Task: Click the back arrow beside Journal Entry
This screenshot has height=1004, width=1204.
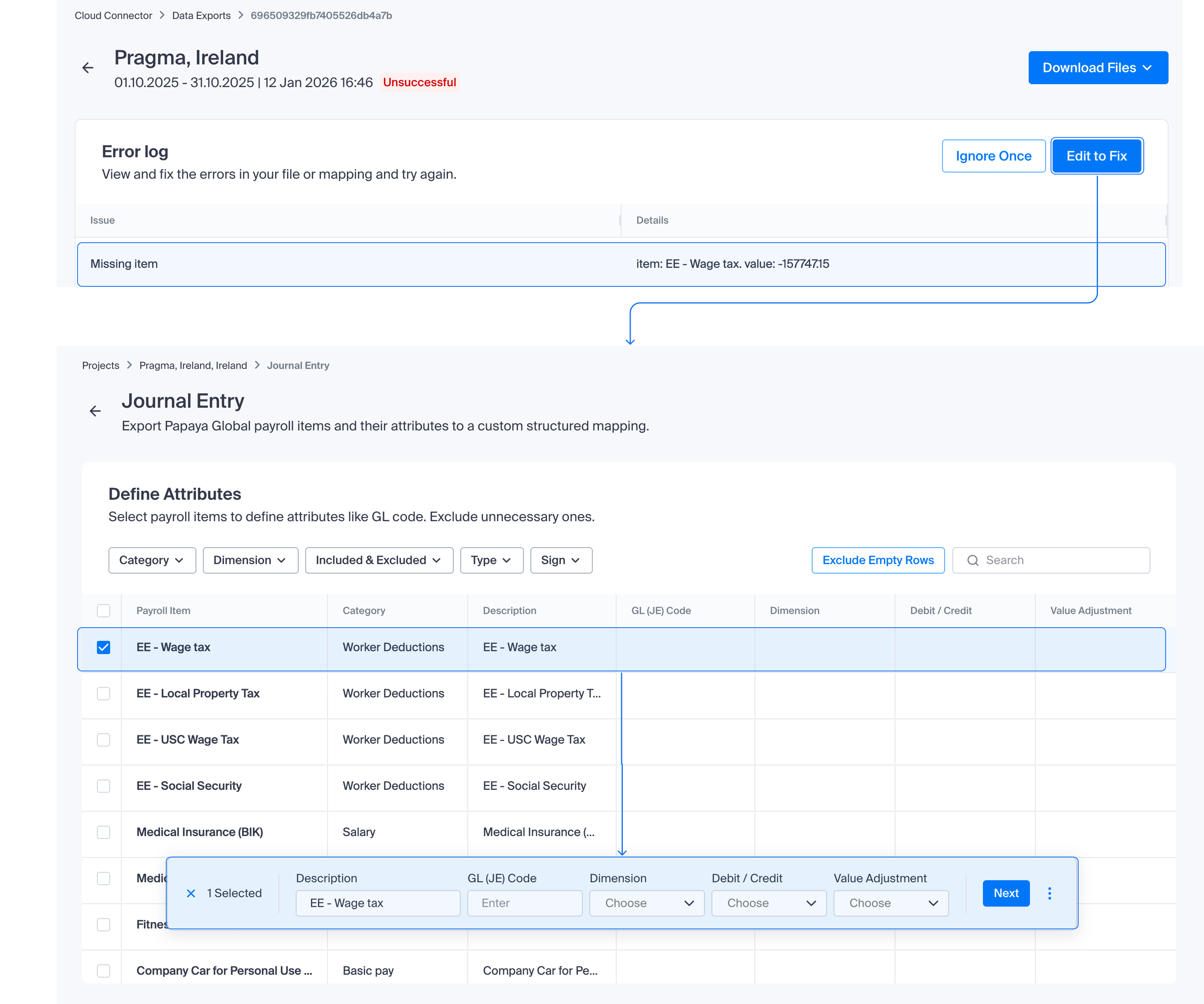Action: [95, 411]
